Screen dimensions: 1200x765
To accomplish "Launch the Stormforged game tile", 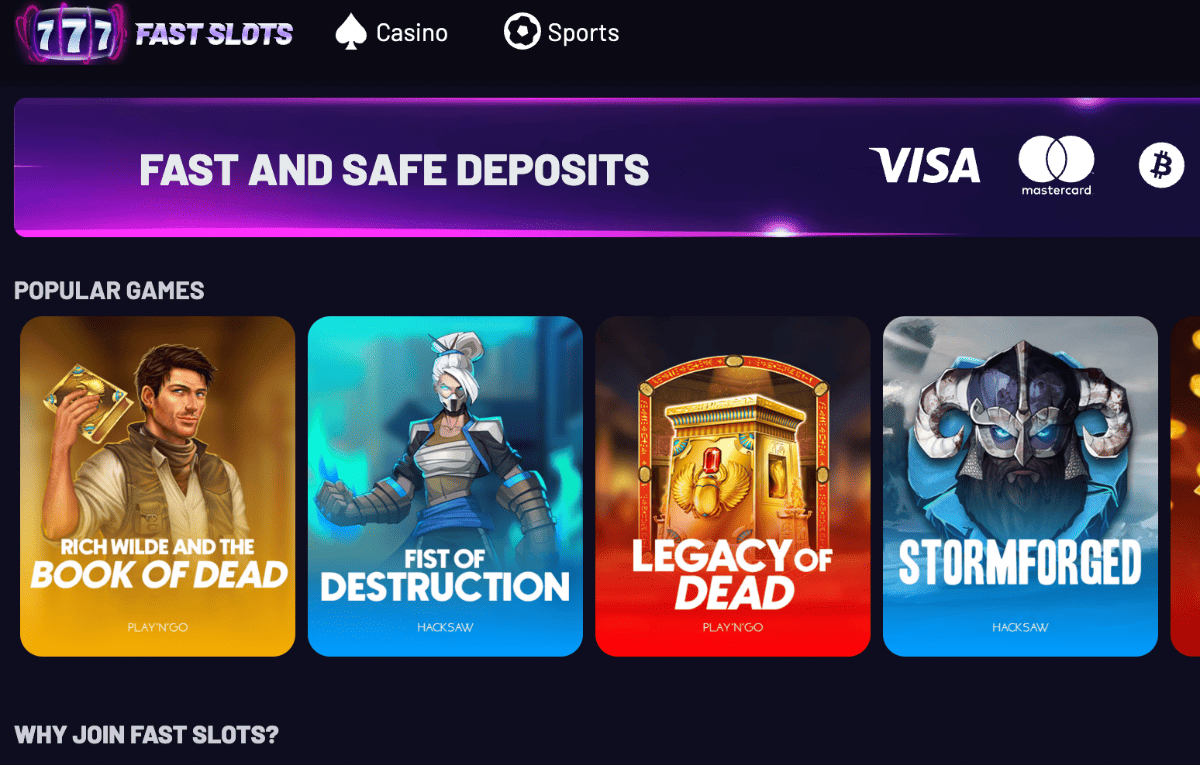I will tap(1020, 486).
